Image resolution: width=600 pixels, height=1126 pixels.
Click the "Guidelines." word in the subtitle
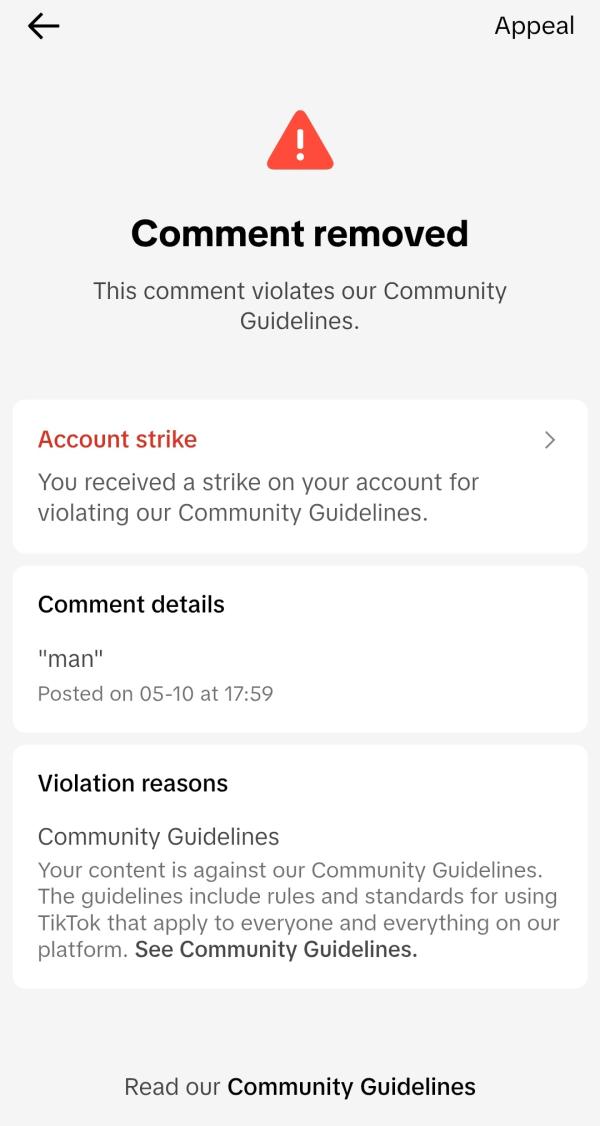299,322
